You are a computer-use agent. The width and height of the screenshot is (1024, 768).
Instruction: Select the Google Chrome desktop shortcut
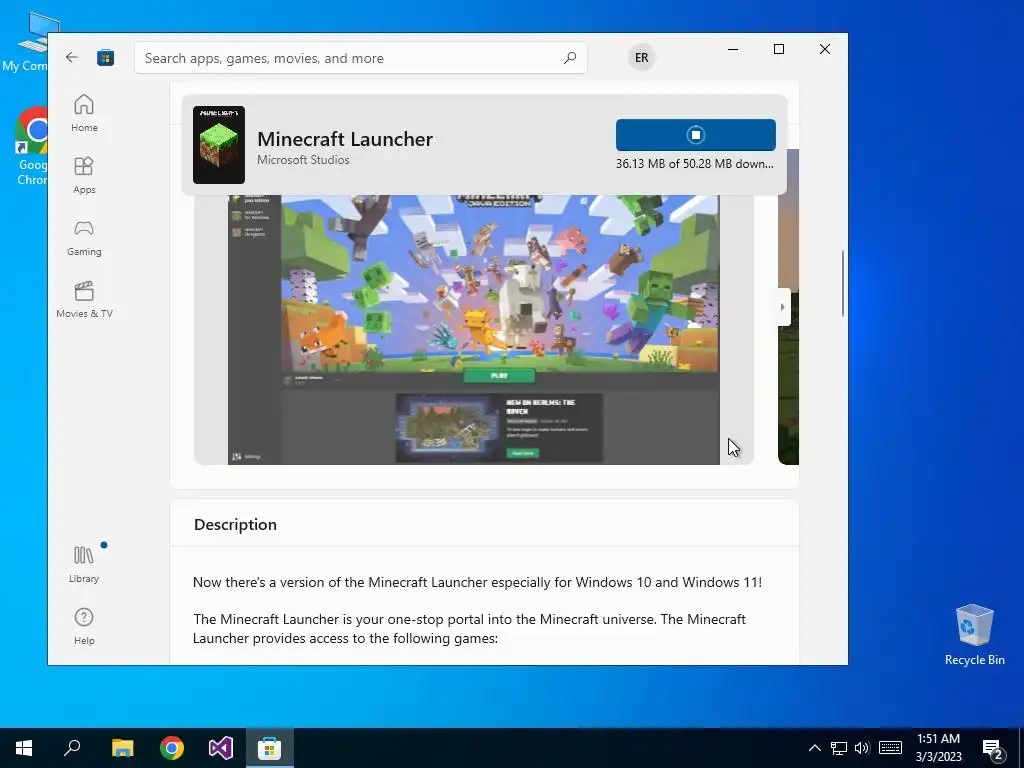pos(31,146)
